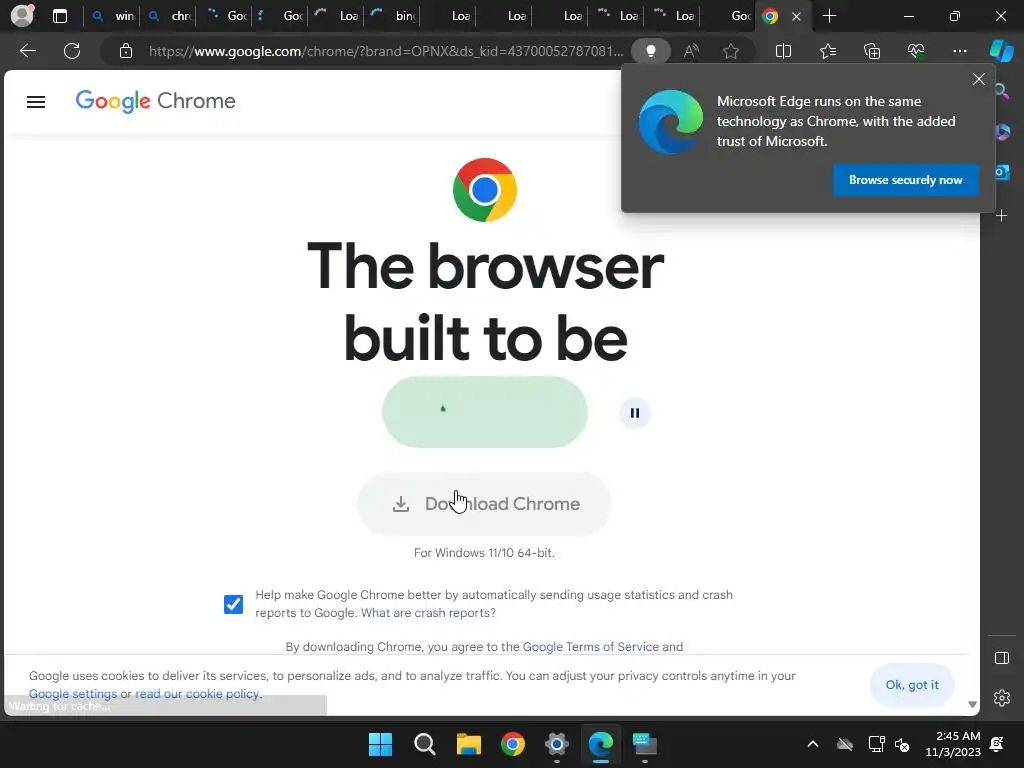Open Read aloud icon in address bar

click(x=691, y=51)
